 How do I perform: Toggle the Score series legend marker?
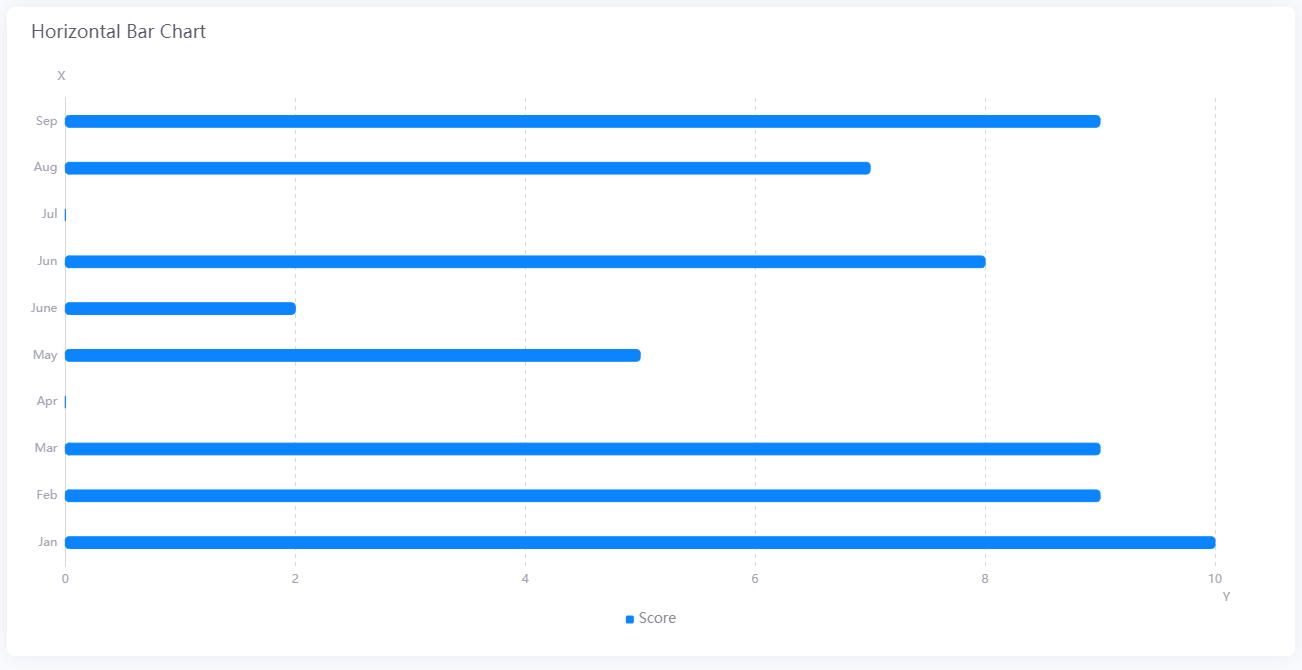coord(630,619)
